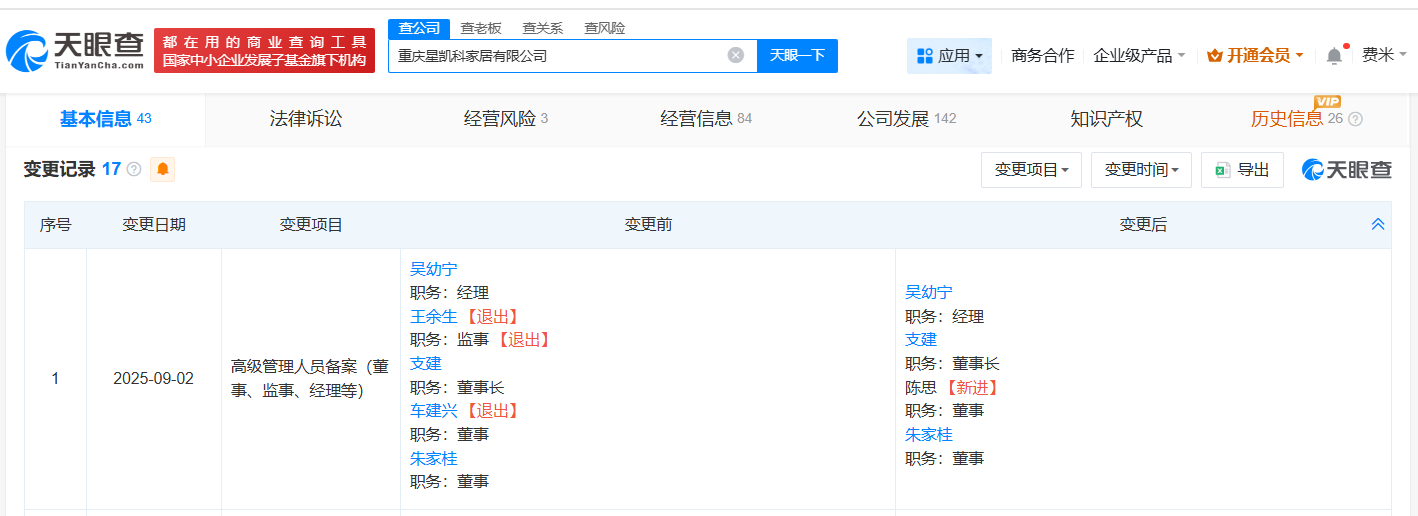
Task: Click the 变更后 column header
Action: (x=1143, y=225)
